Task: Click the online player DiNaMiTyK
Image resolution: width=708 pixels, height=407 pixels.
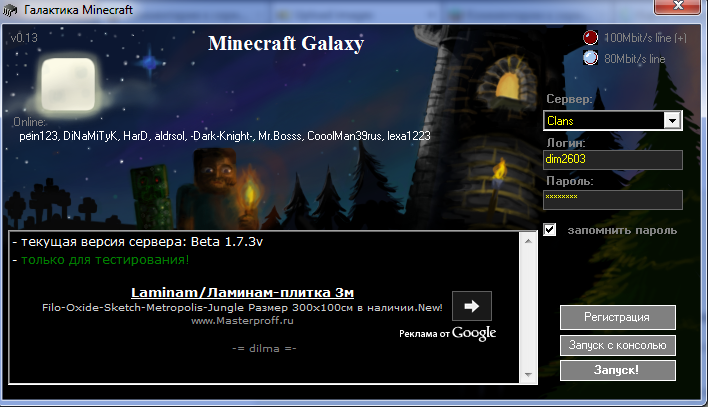Action: point(90,136)
